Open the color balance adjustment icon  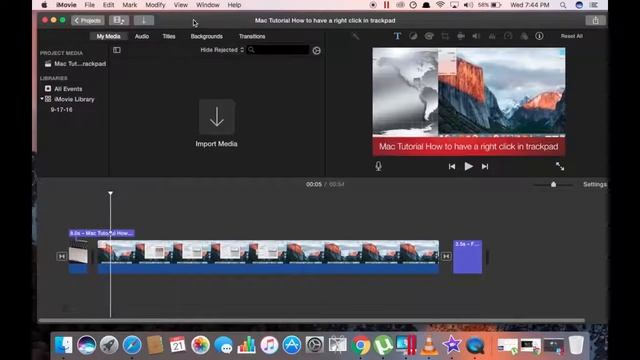pos(413,36)
